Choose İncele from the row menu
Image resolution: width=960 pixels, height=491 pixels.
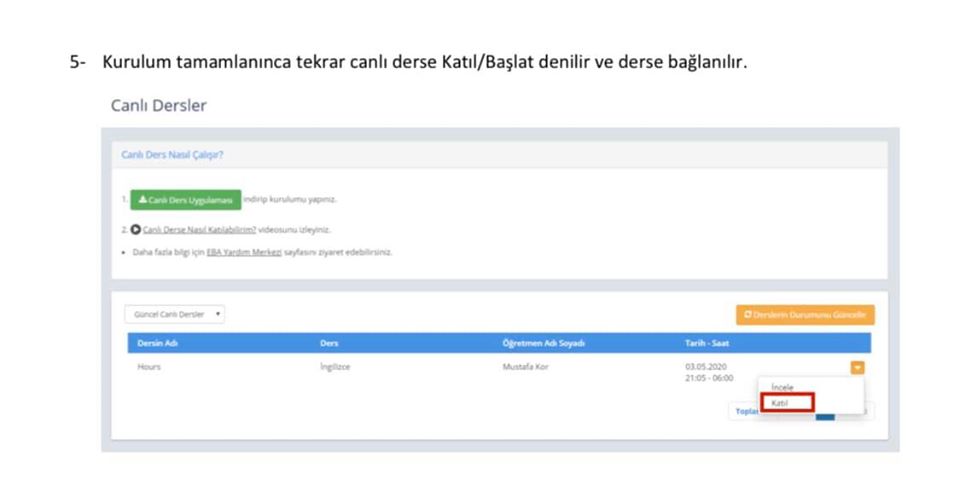coord(782,388)
